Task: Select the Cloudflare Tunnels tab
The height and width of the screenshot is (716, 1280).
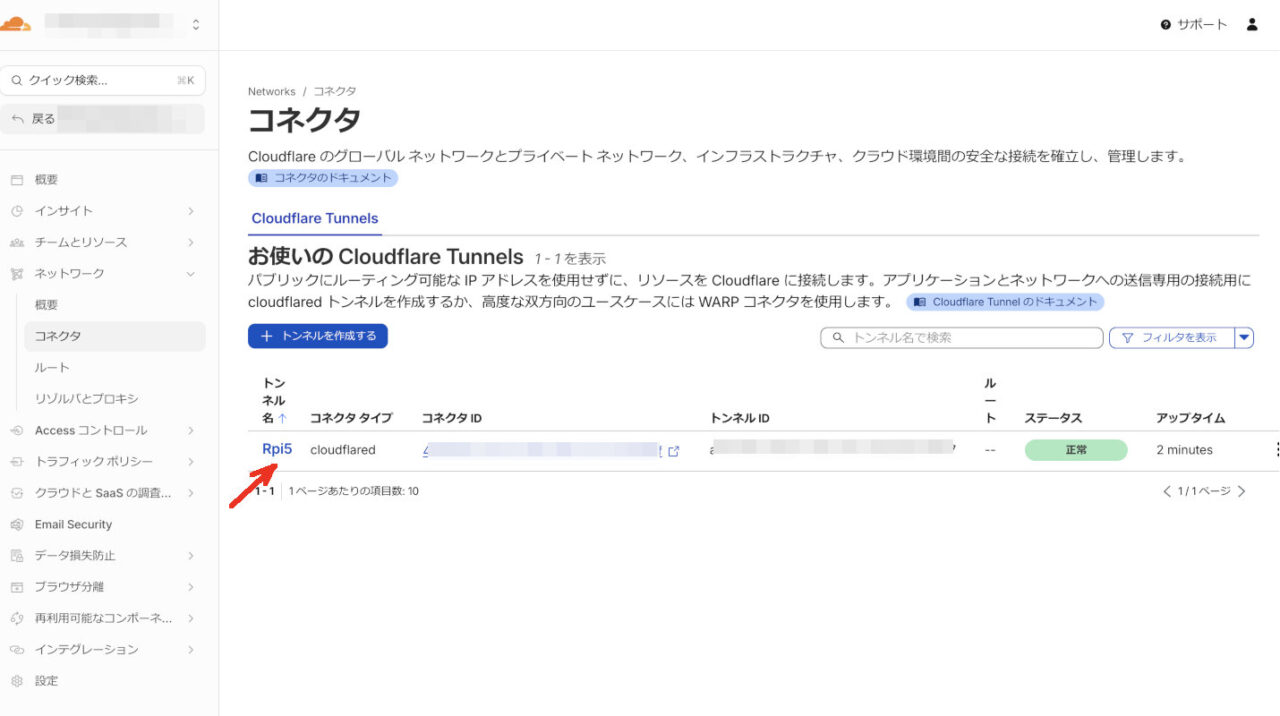Action: pyautogui.click(x=315, y=218)
